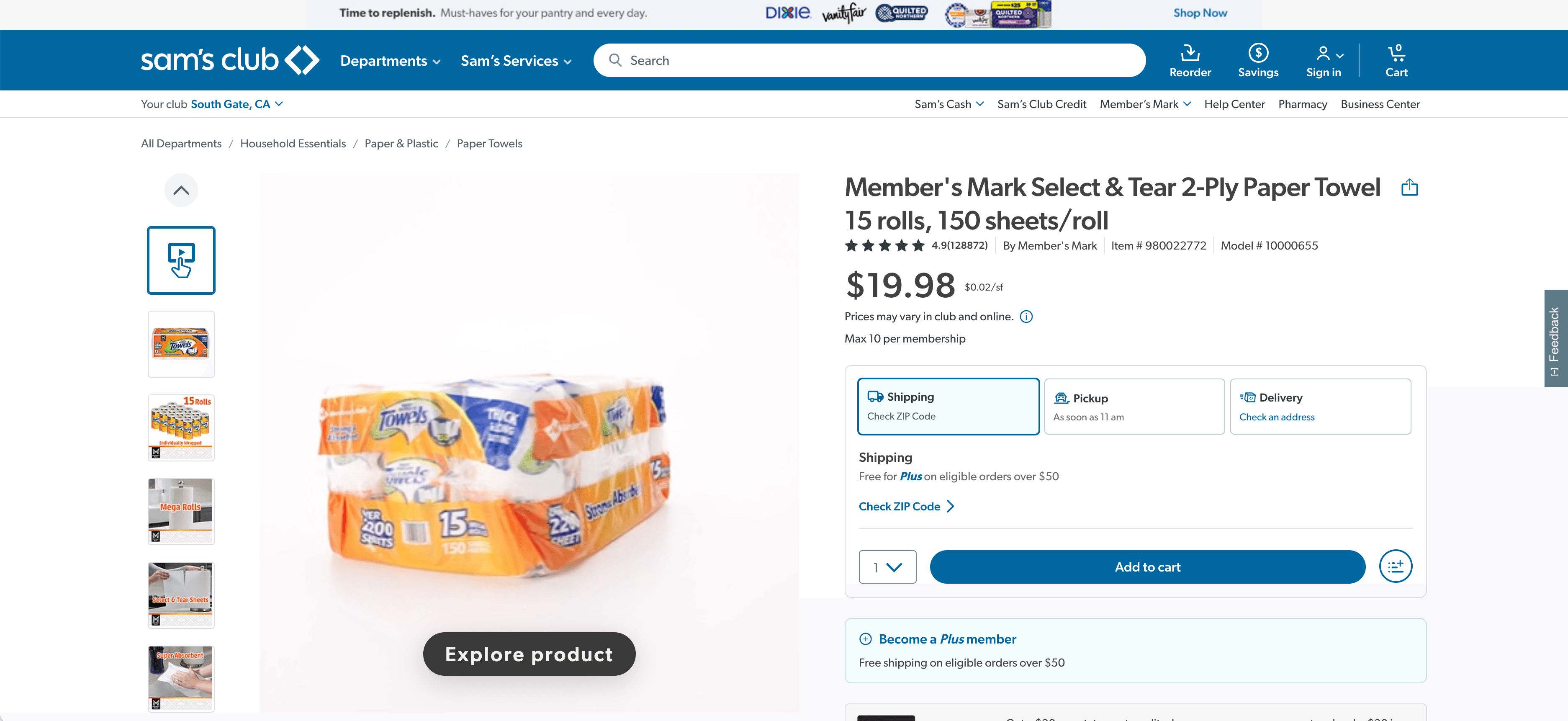This screenshot has height=721, width=1568.
Task: View Savings using the dollar icon
Action: (x=1258, y=60)
